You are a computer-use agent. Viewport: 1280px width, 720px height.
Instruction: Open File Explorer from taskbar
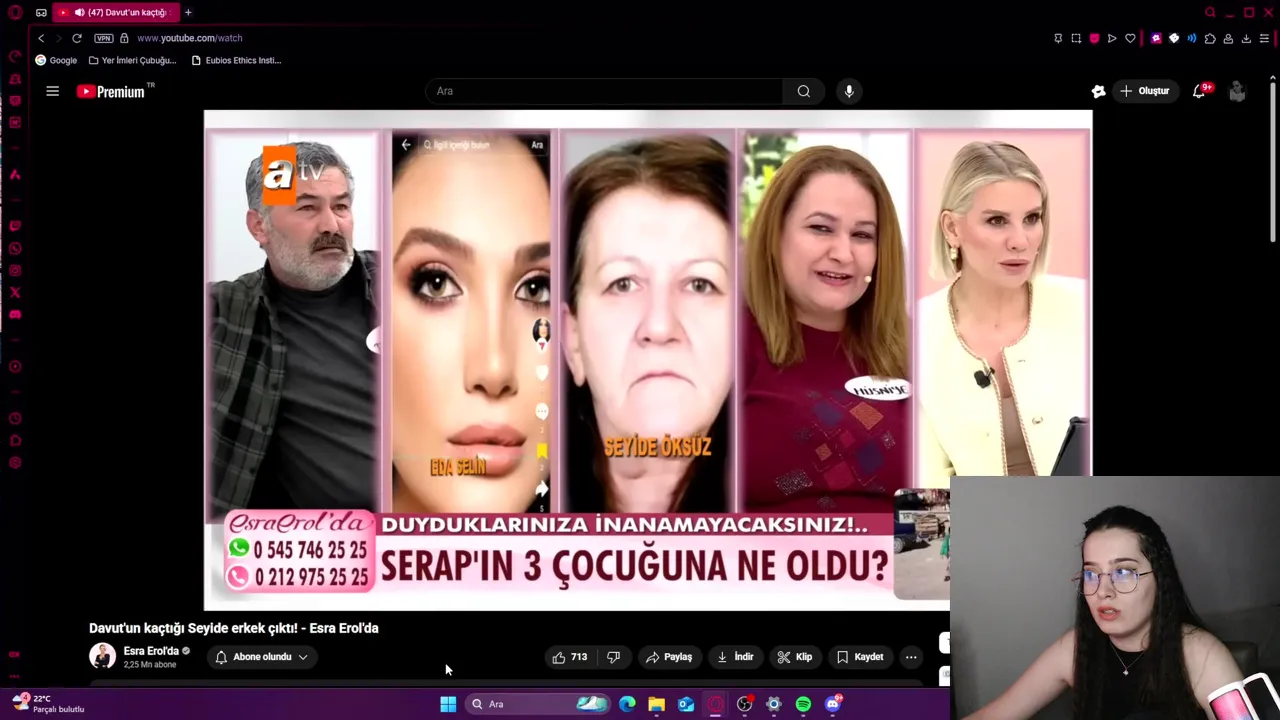click(x=656, y=704)
